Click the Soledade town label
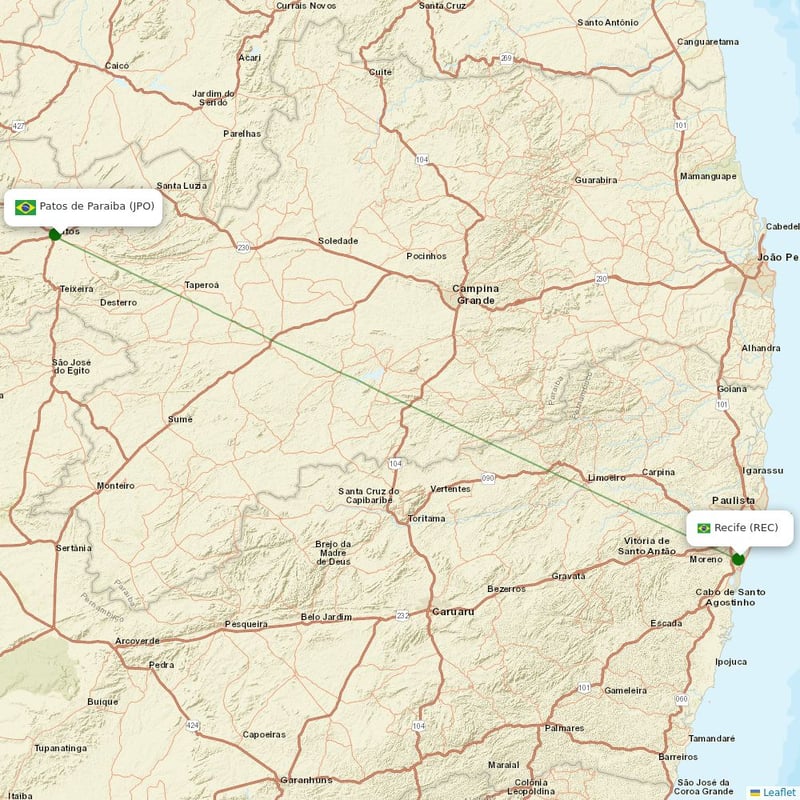The height and width of the screenshot is (800, 800). [x=338, y=241]
